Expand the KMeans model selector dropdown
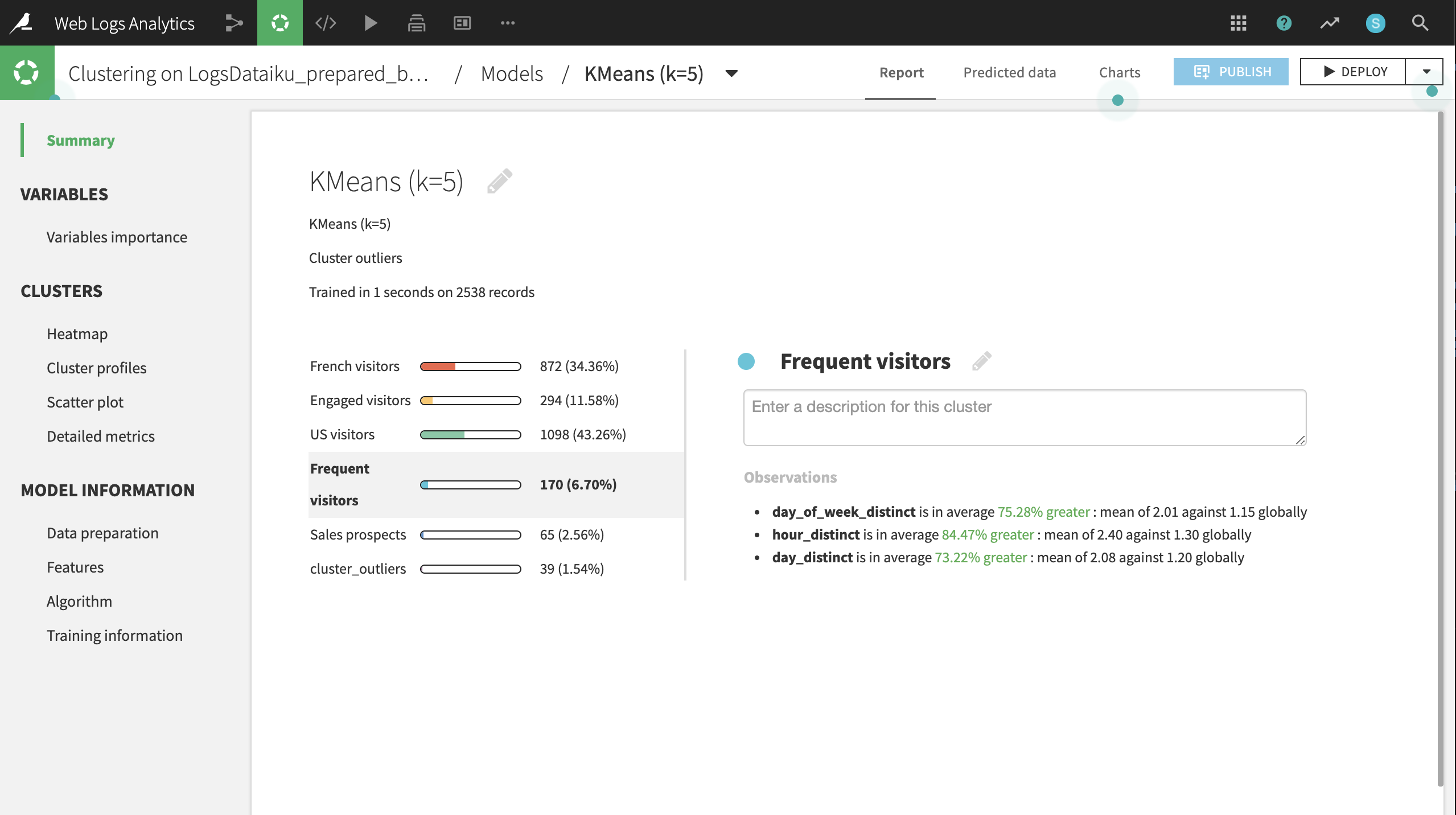 point(731,73)
